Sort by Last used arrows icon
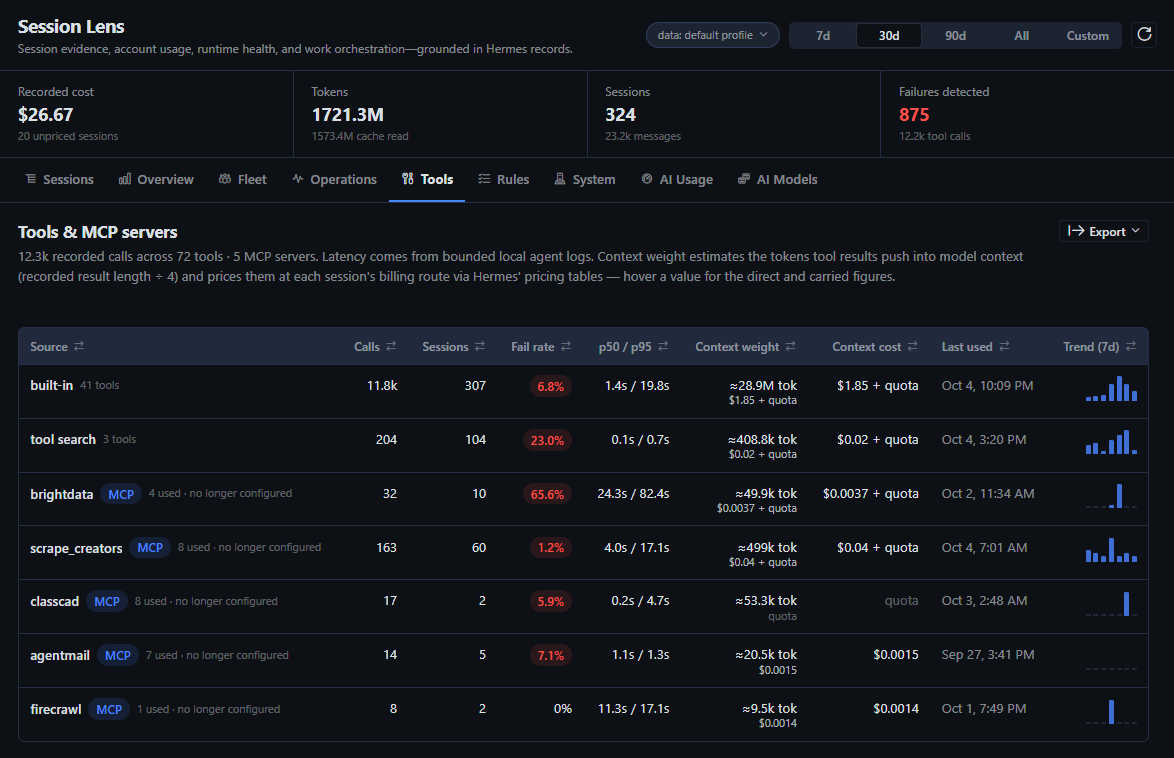Screen dimensions: 1174x758 pos(1004,346)
